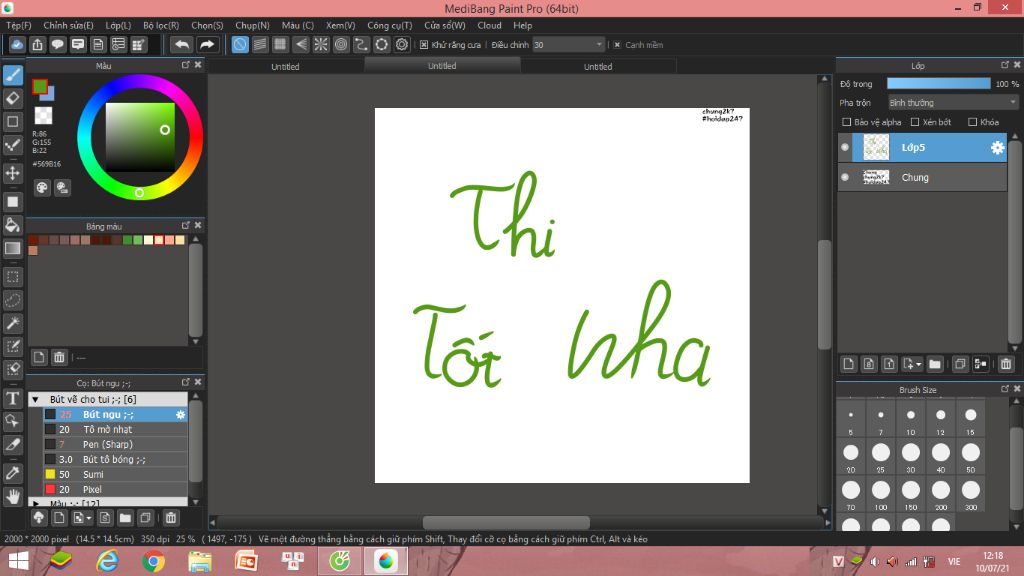
Task: Click the Undo arrow
Action: pyautogui.click(x=182, y=44)
